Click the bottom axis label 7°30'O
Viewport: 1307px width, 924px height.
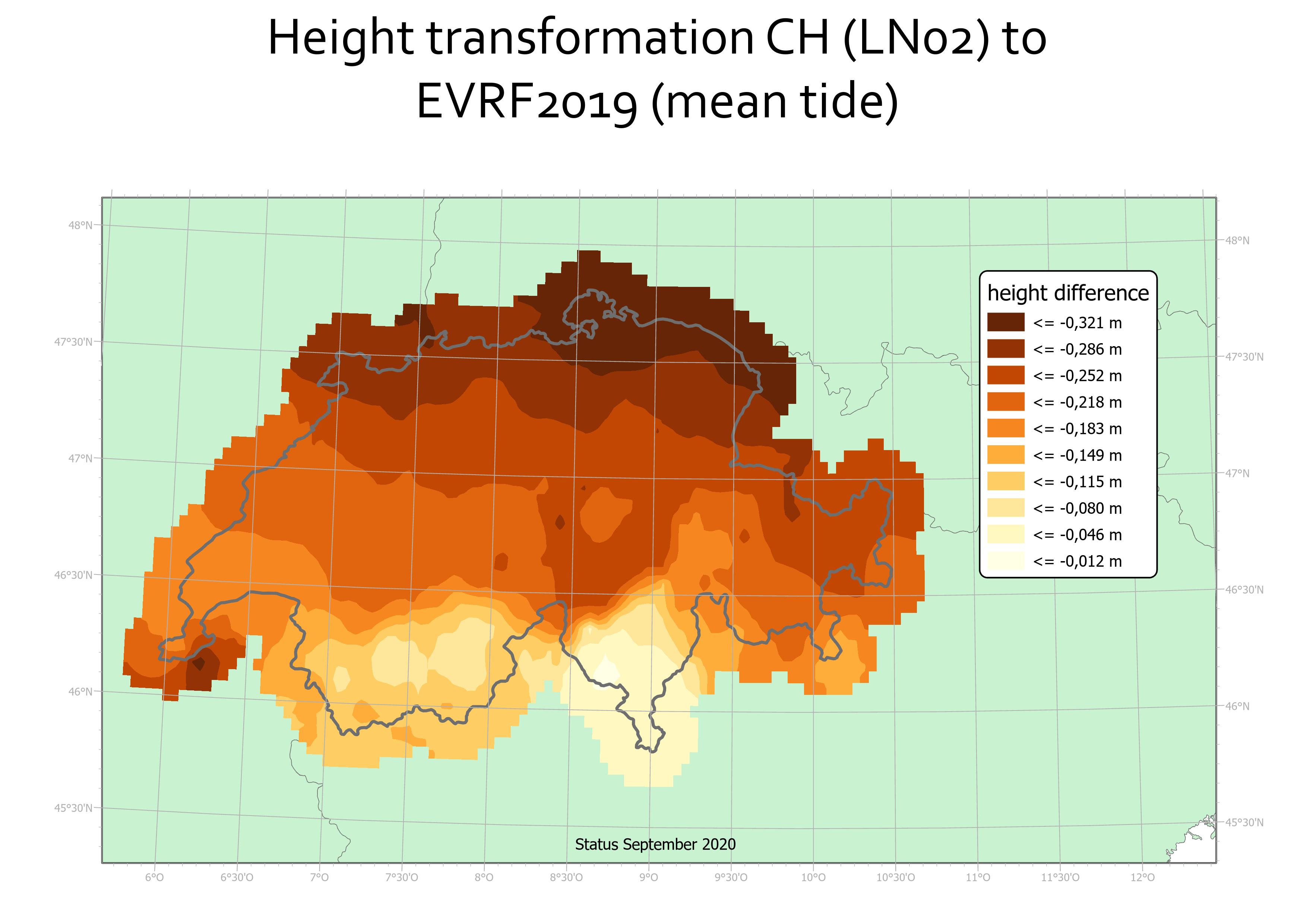click(402, 877)
